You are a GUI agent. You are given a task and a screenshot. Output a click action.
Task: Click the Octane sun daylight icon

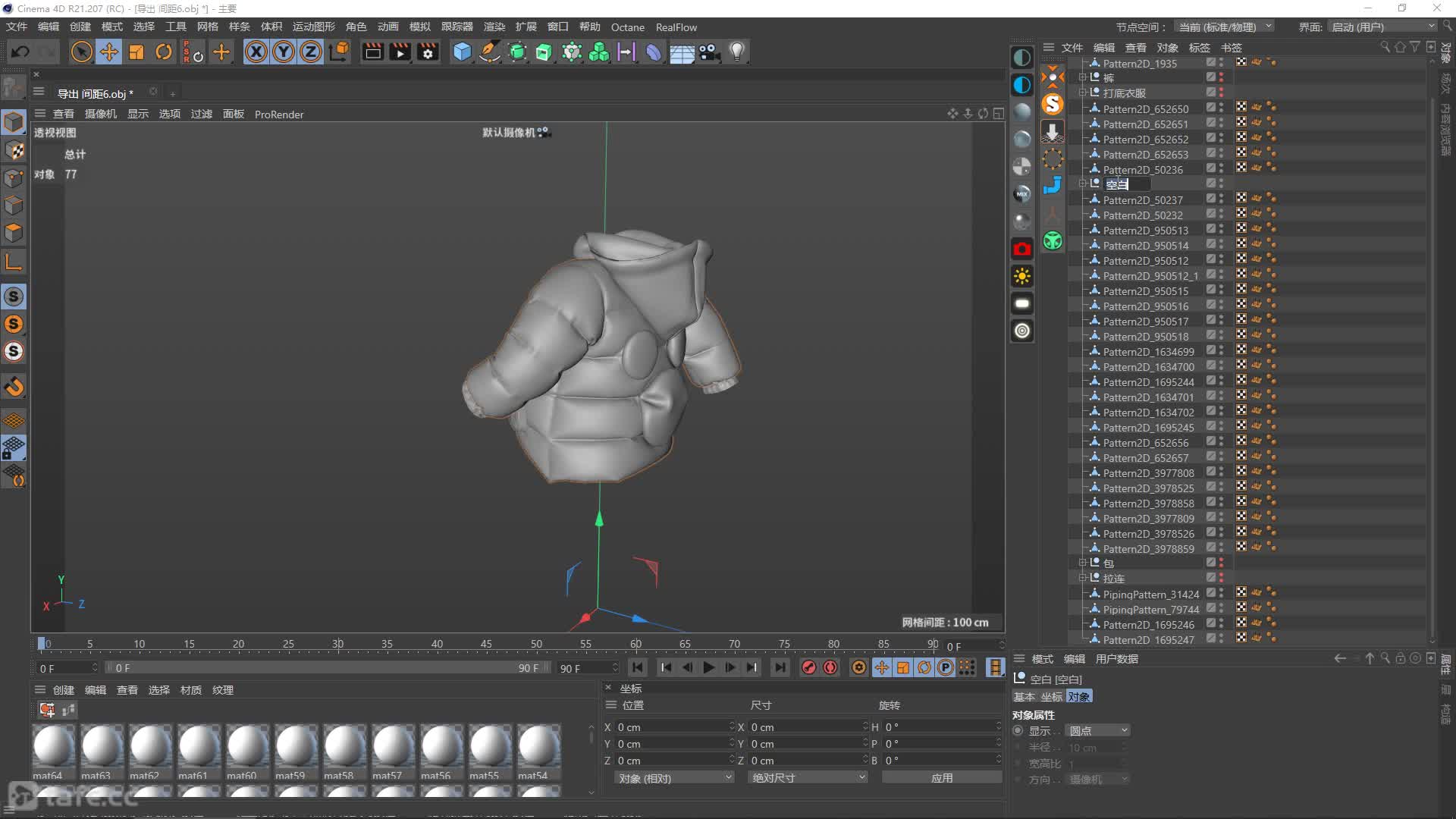(x=1022, y=276)
